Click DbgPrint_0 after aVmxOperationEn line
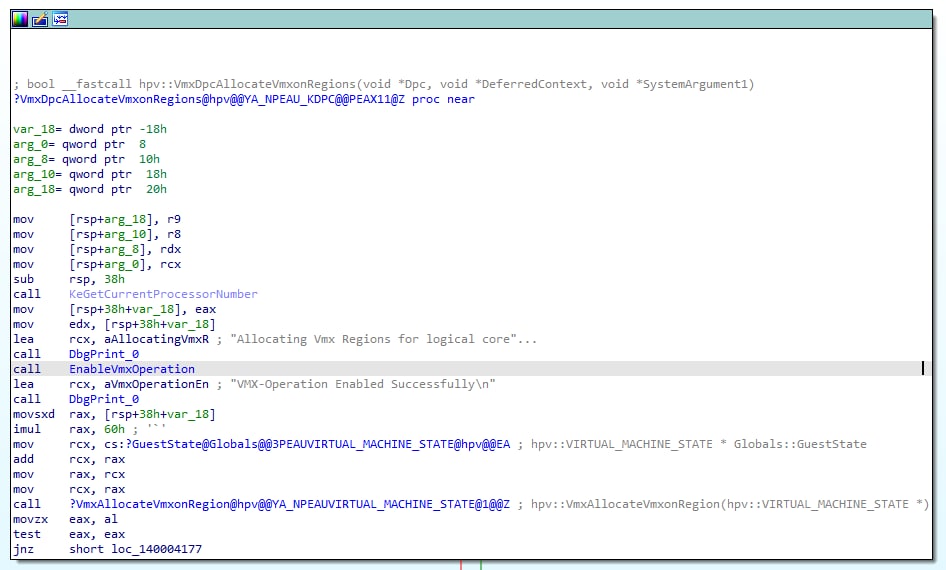Viewport: 946px width, 570px height. (104, 399)
